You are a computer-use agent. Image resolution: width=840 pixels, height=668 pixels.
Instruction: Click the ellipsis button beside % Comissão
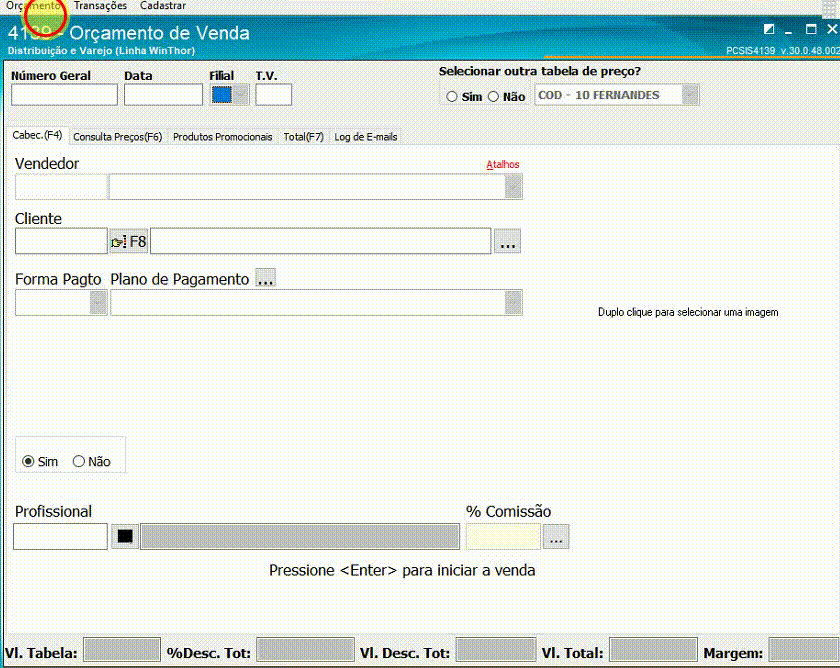[x=556, y=537]
